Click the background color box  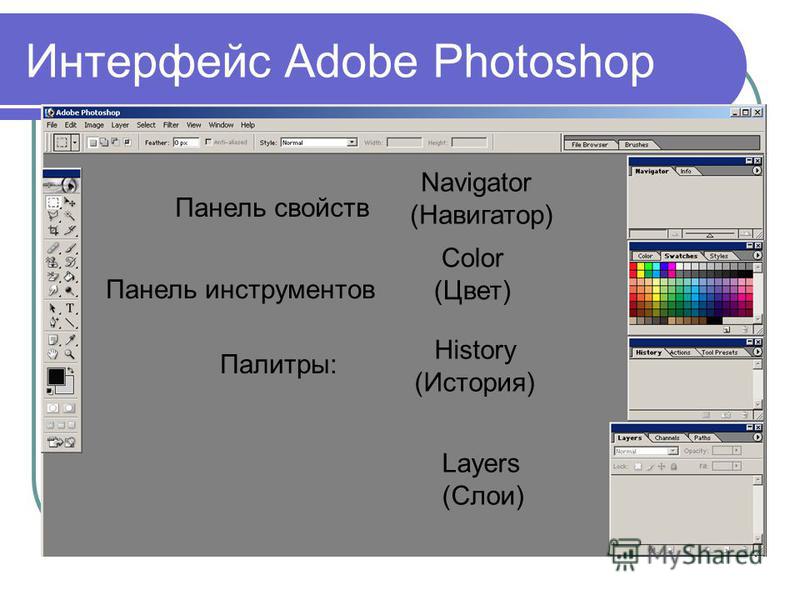[x=66, y=387]
